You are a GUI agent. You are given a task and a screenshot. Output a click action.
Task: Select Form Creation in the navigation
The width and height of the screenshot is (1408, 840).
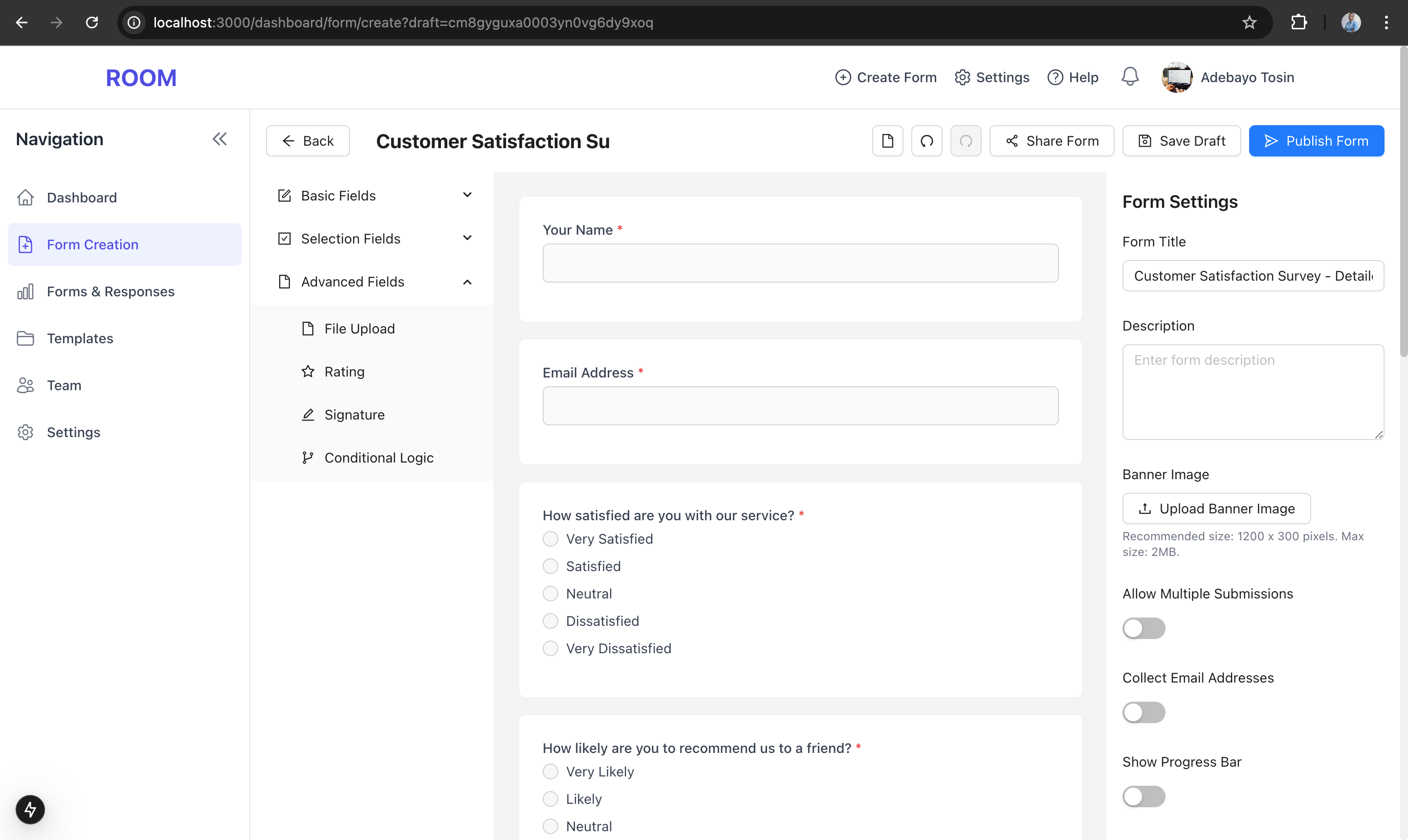pos(125,244)
